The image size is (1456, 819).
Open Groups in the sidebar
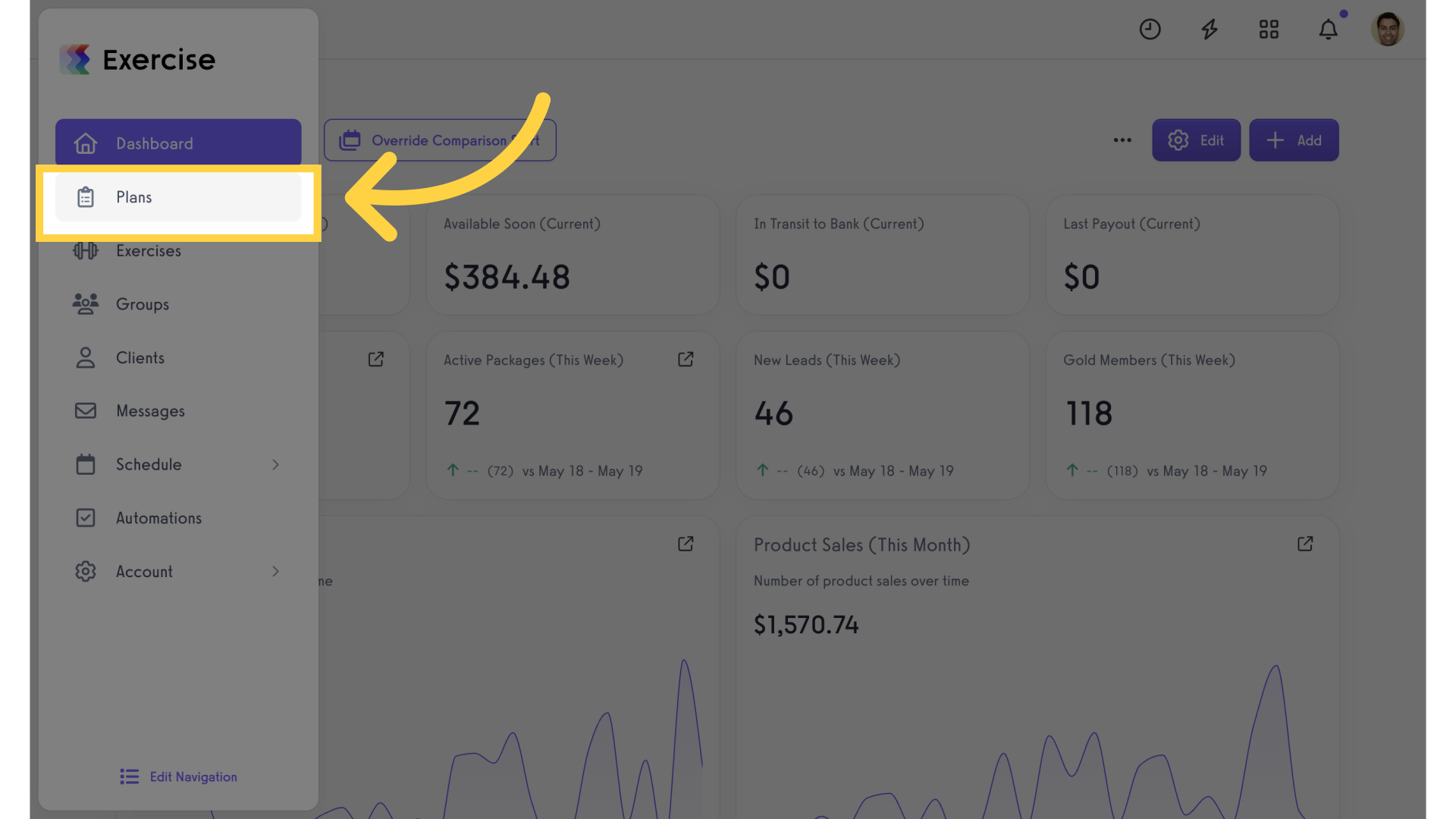tap(178, 304)
